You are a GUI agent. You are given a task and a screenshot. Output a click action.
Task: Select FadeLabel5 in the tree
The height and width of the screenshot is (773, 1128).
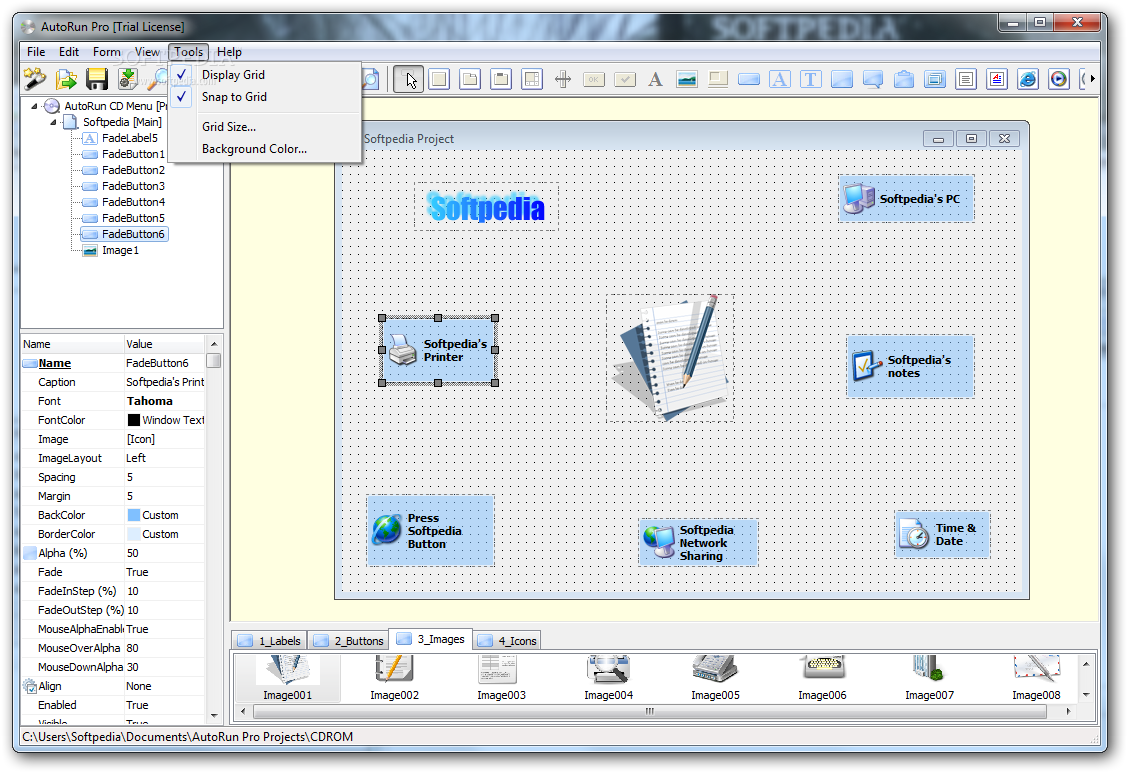coord(129,138)
